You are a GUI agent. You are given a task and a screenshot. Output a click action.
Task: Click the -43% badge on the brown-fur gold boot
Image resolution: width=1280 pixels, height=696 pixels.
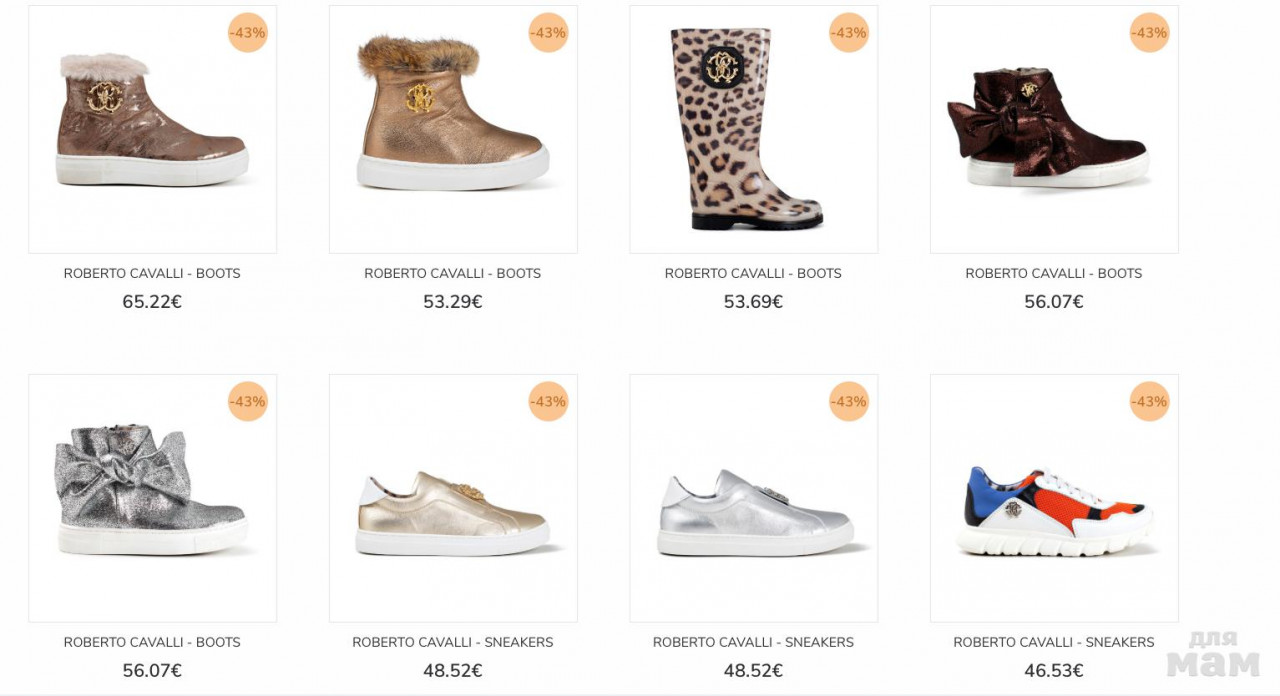click(x=548, y=33)
